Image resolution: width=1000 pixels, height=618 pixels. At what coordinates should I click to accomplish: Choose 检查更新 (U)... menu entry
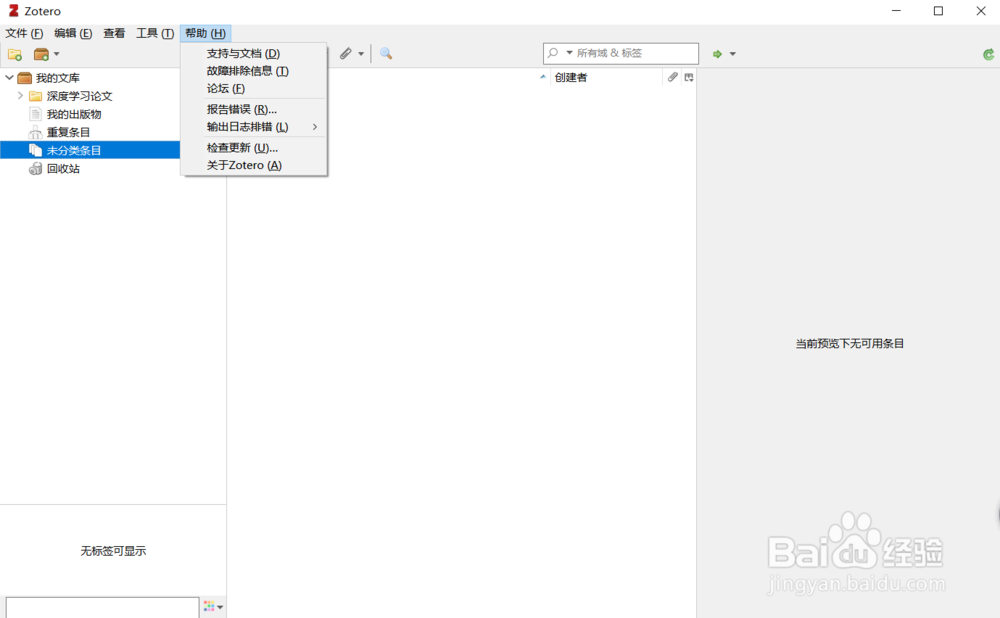254,148
